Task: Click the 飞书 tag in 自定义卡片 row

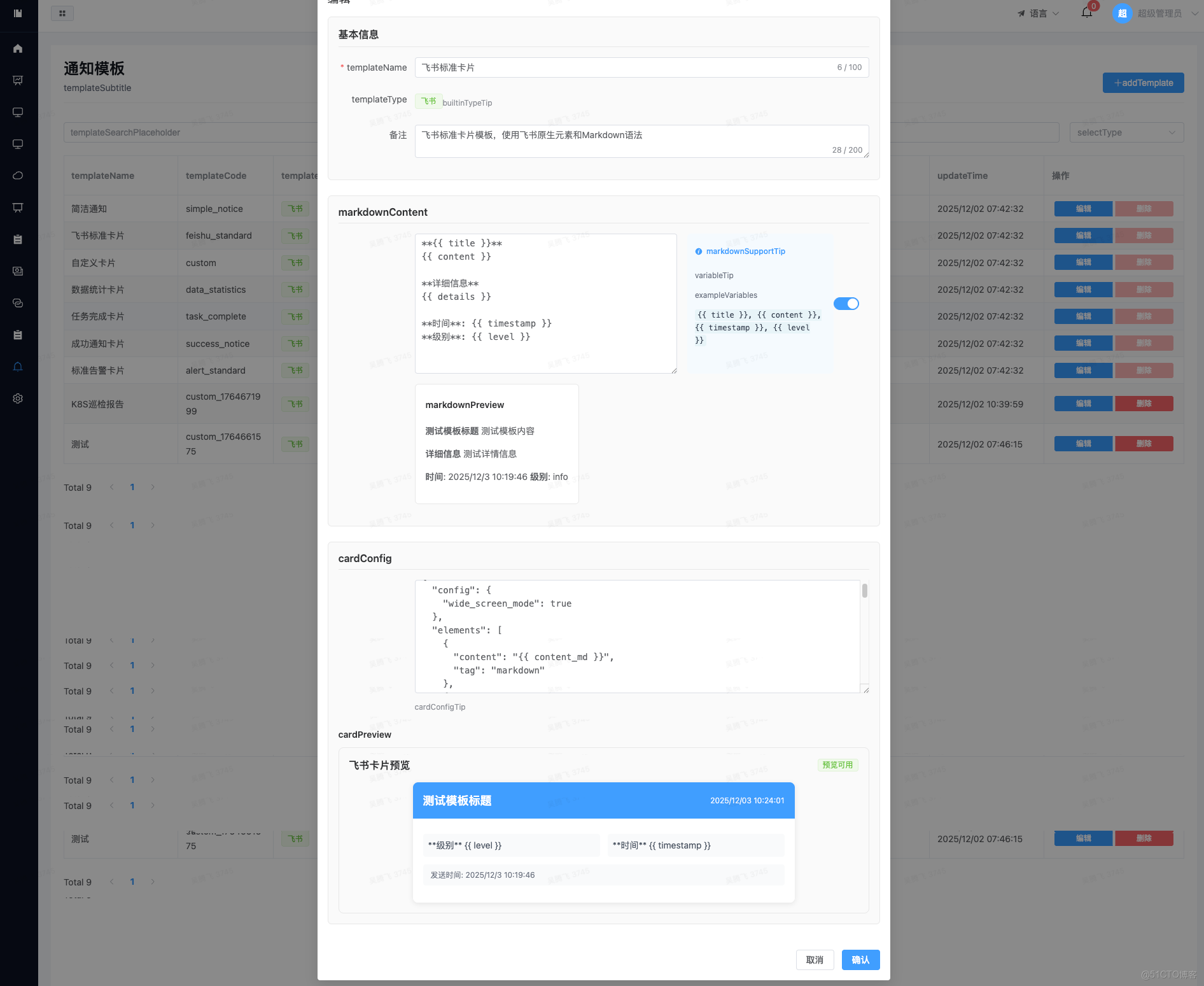Action: pyautogui.click(x=295, y=262)
